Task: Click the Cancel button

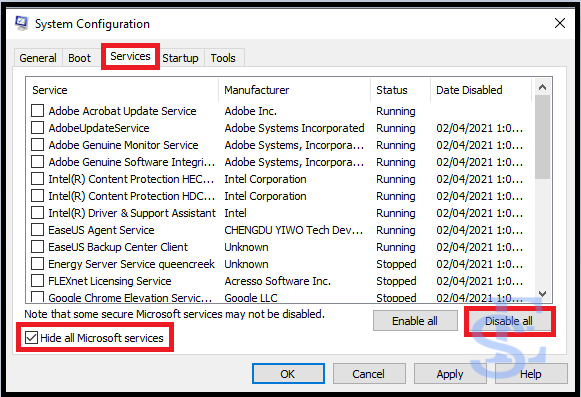Action: click(x=369, y=374)
